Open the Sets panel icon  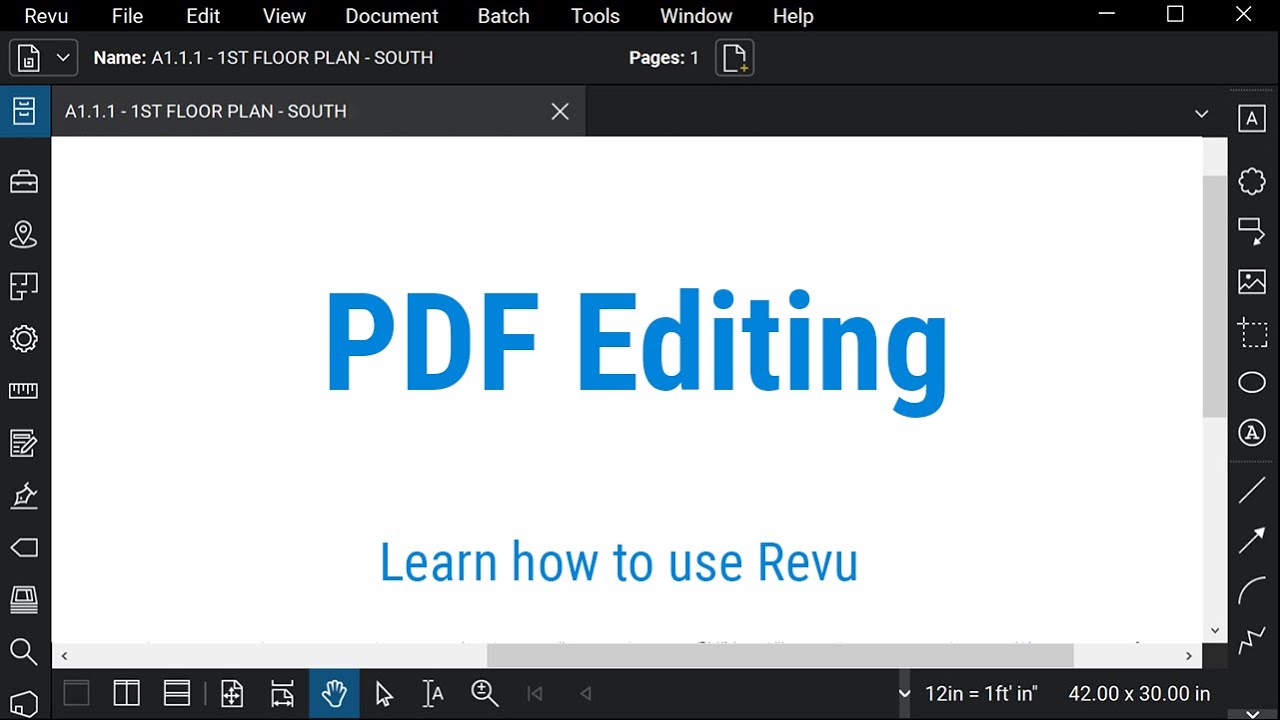24,599
